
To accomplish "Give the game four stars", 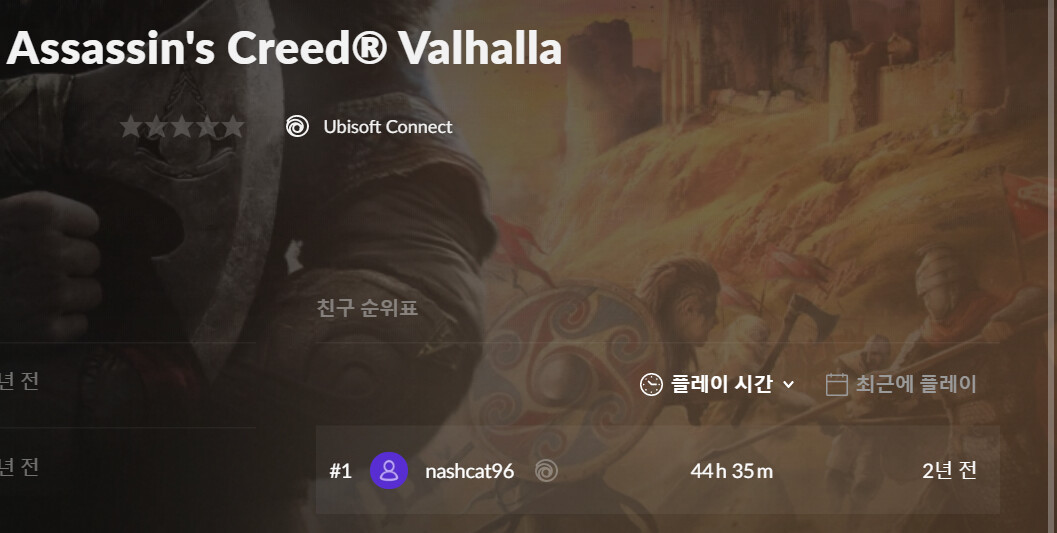I will coord(208,127).
